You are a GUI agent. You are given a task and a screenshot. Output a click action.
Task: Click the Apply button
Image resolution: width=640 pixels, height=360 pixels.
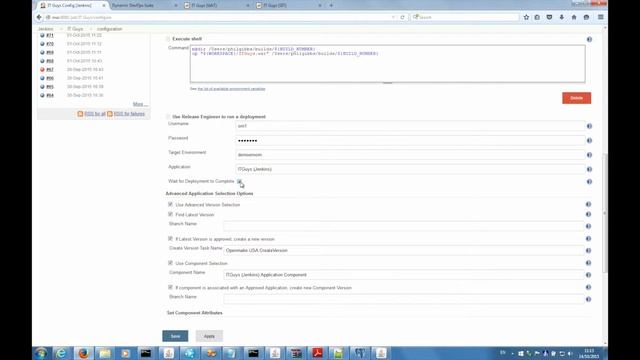209,336
